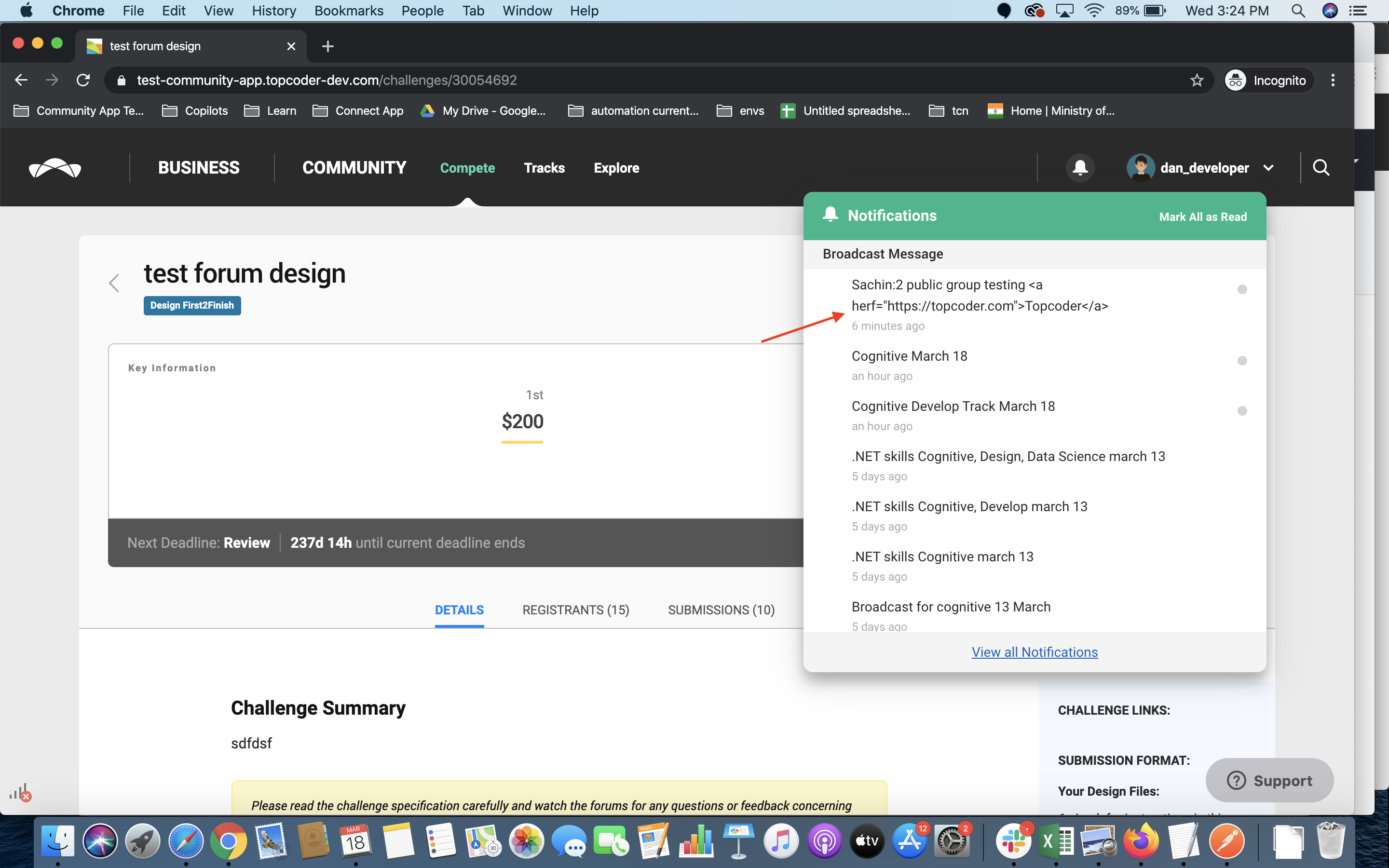Screen dimensions: 1389x868
Task: Open Home | Ministry of... bookmark
Action: pyautogui.click(x=1050, y=111)
